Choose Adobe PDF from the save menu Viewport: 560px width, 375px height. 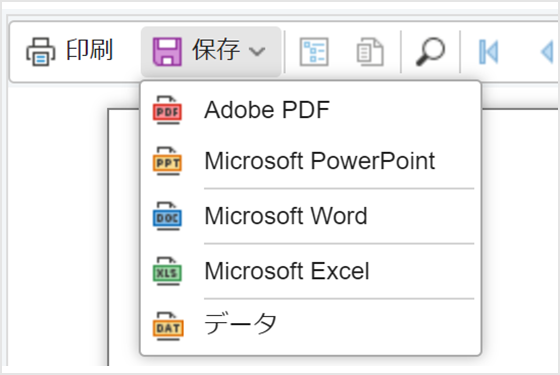311,110
